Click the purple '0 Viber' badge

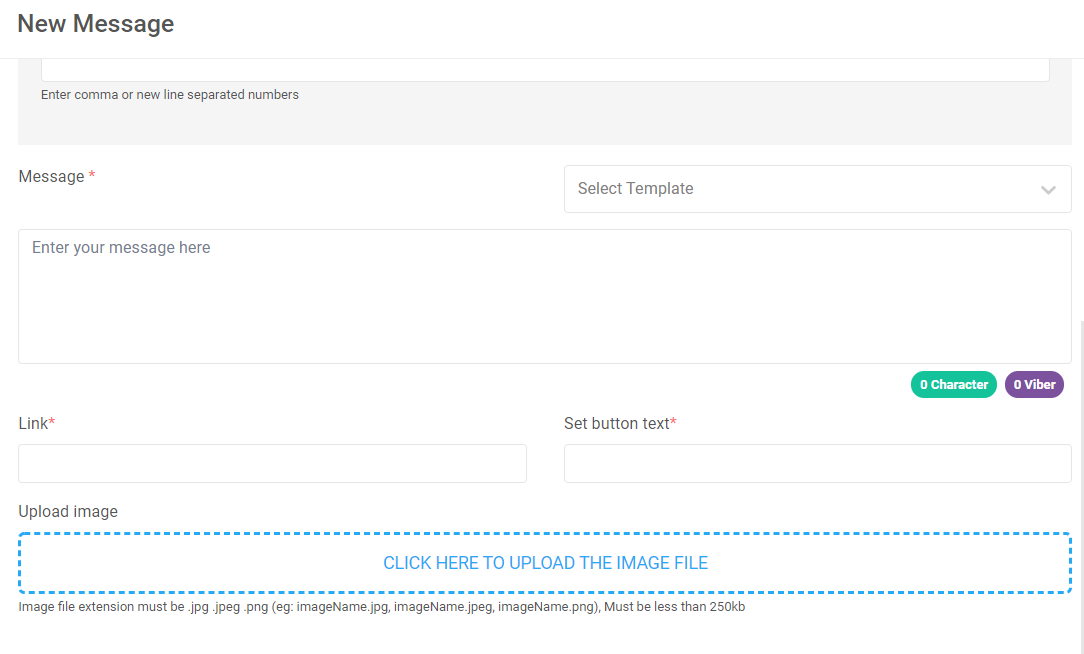coord(1034,385)
